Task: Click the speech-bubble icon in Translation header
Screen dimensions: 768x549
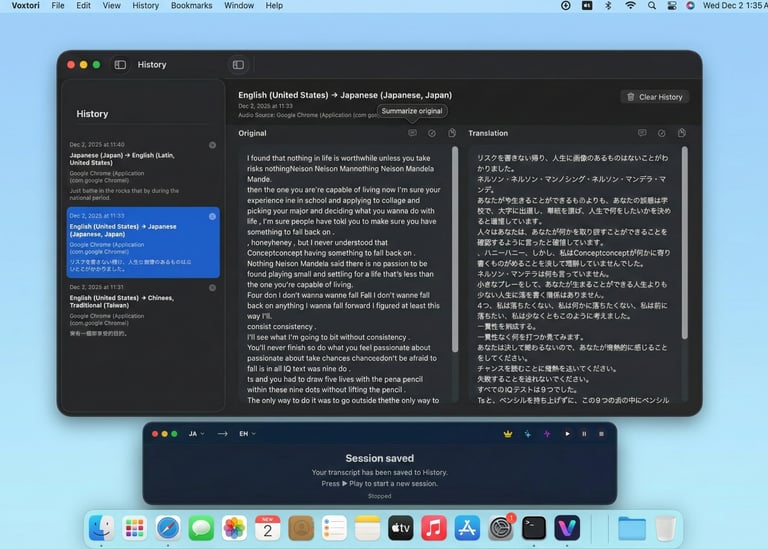Action: pyautogui.click(x=642, y=133)
